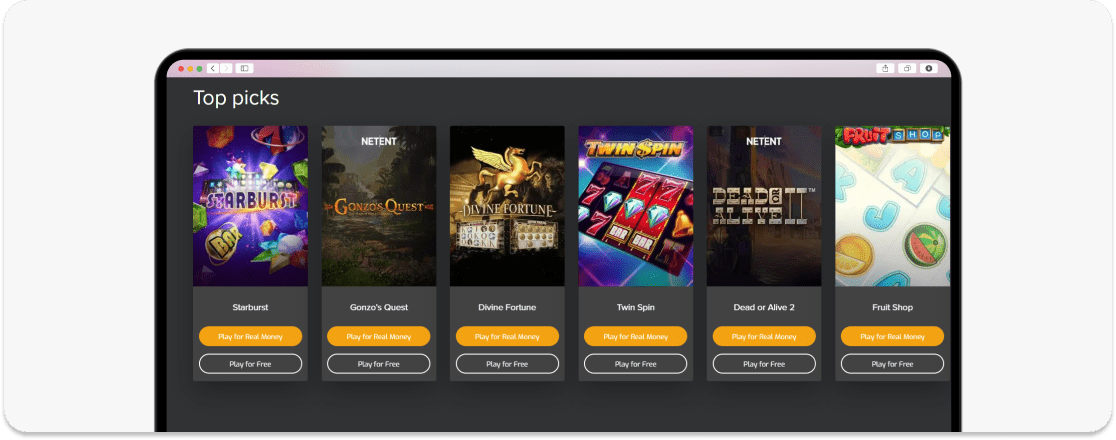The image size is (1116, 440).
Task: Play Twin Spin for real money
Action: coord(636,337)
